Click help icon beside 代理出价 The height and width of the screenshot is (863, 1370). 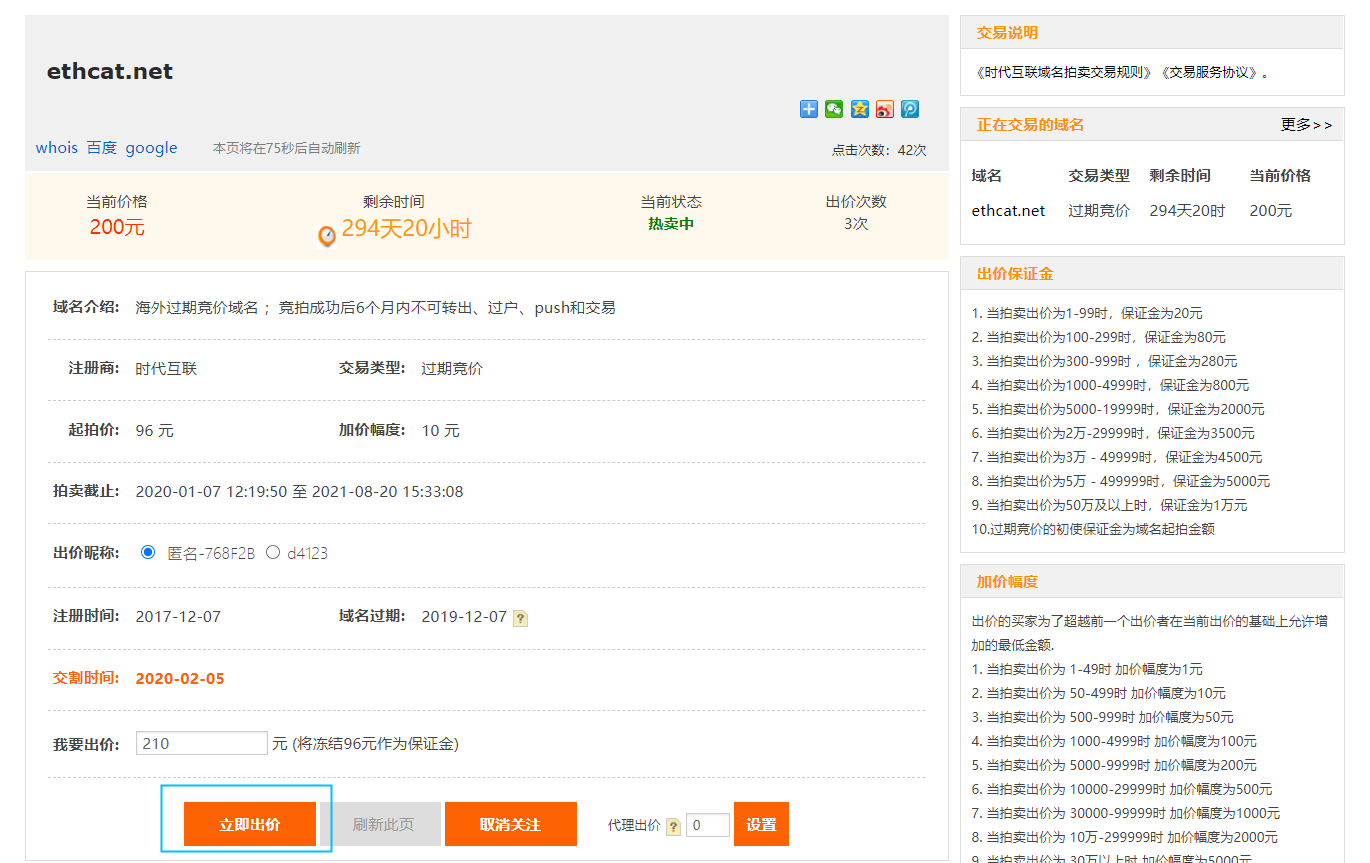[x=673, y=826]
